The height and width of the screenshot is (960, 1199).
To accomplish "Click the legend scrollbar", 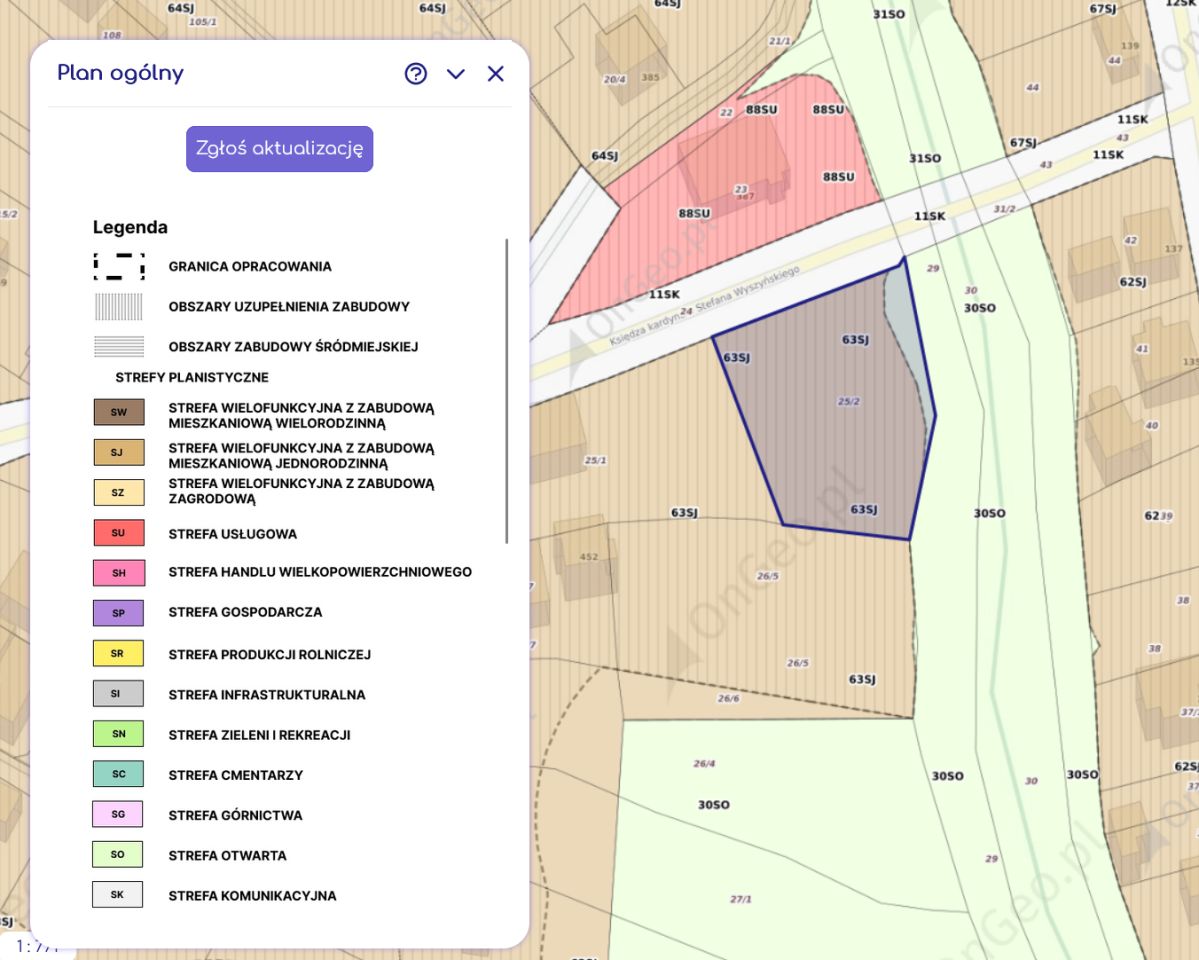I will click(506, 391).
